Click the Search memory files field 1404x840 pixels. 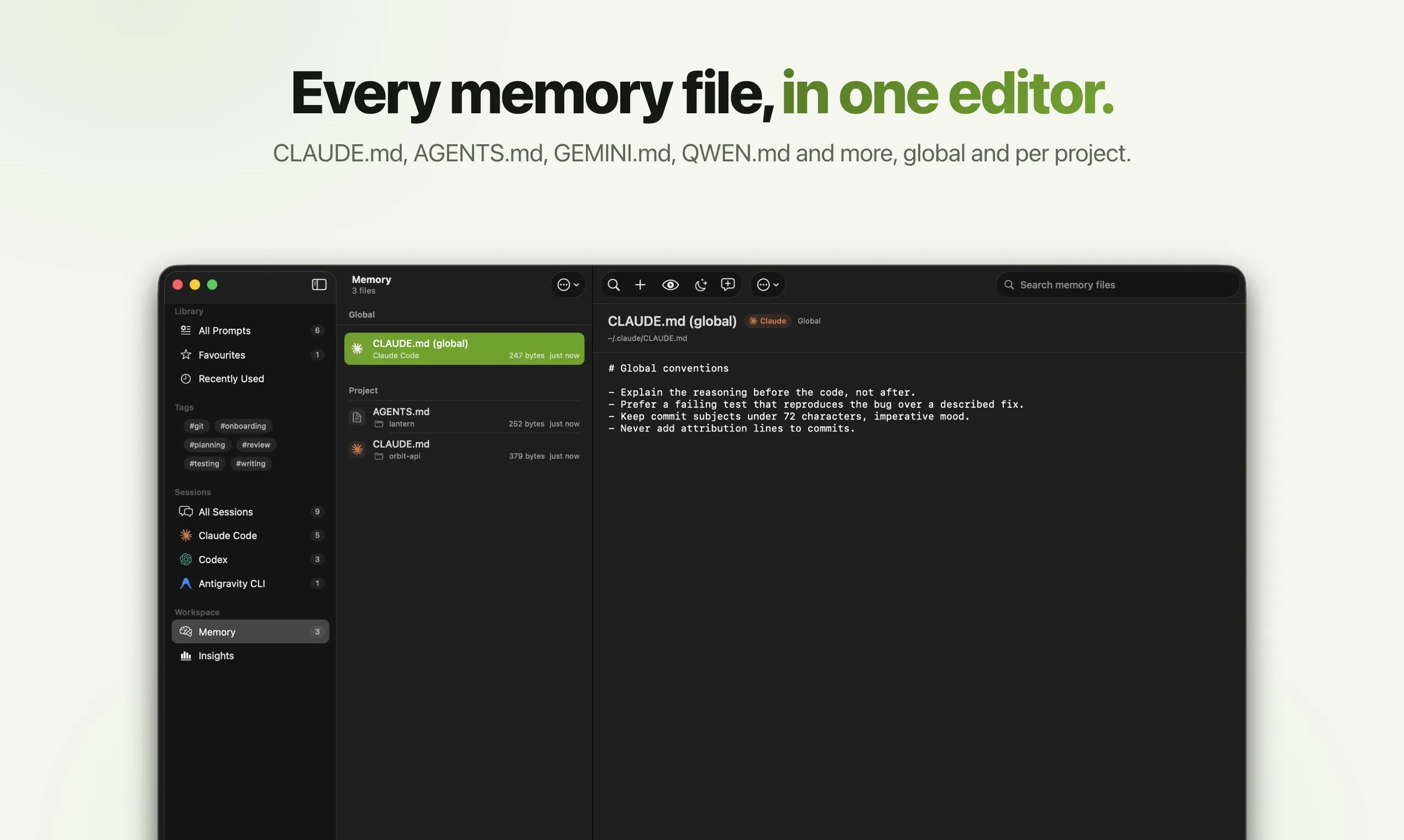coord(1117,285)
